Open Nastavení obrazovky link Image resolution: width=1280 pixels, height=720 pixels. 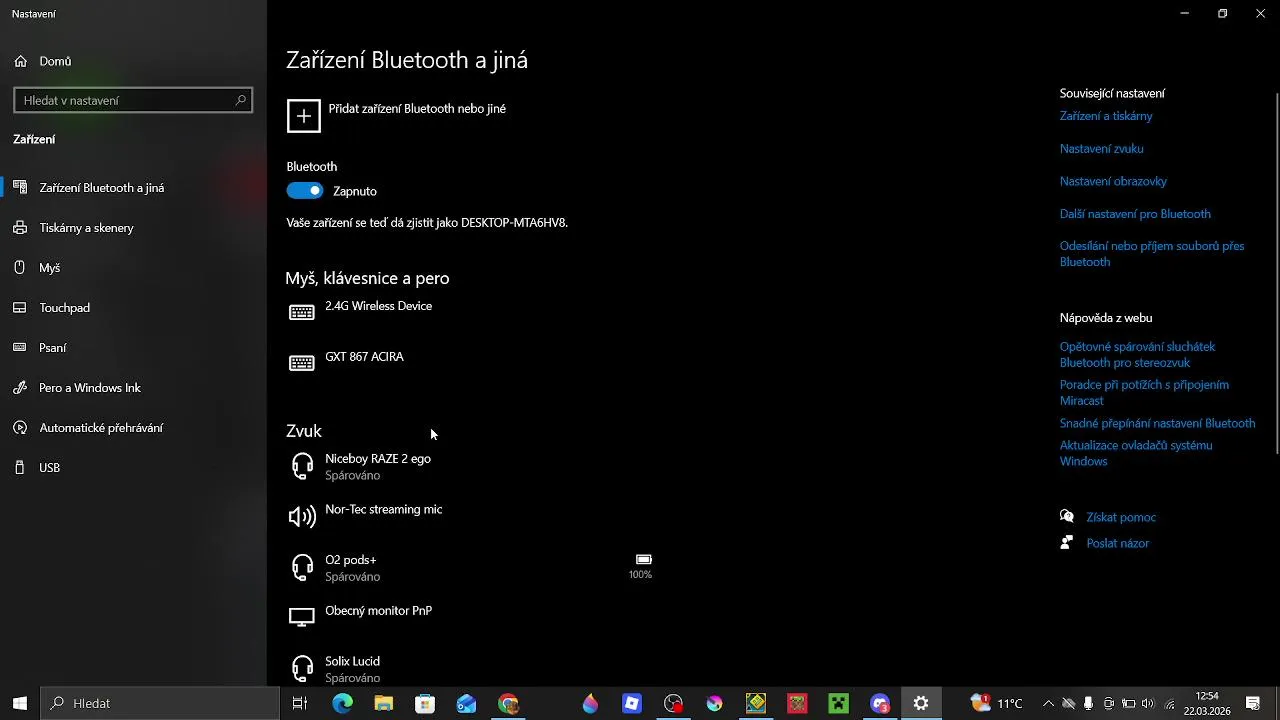1113,182
